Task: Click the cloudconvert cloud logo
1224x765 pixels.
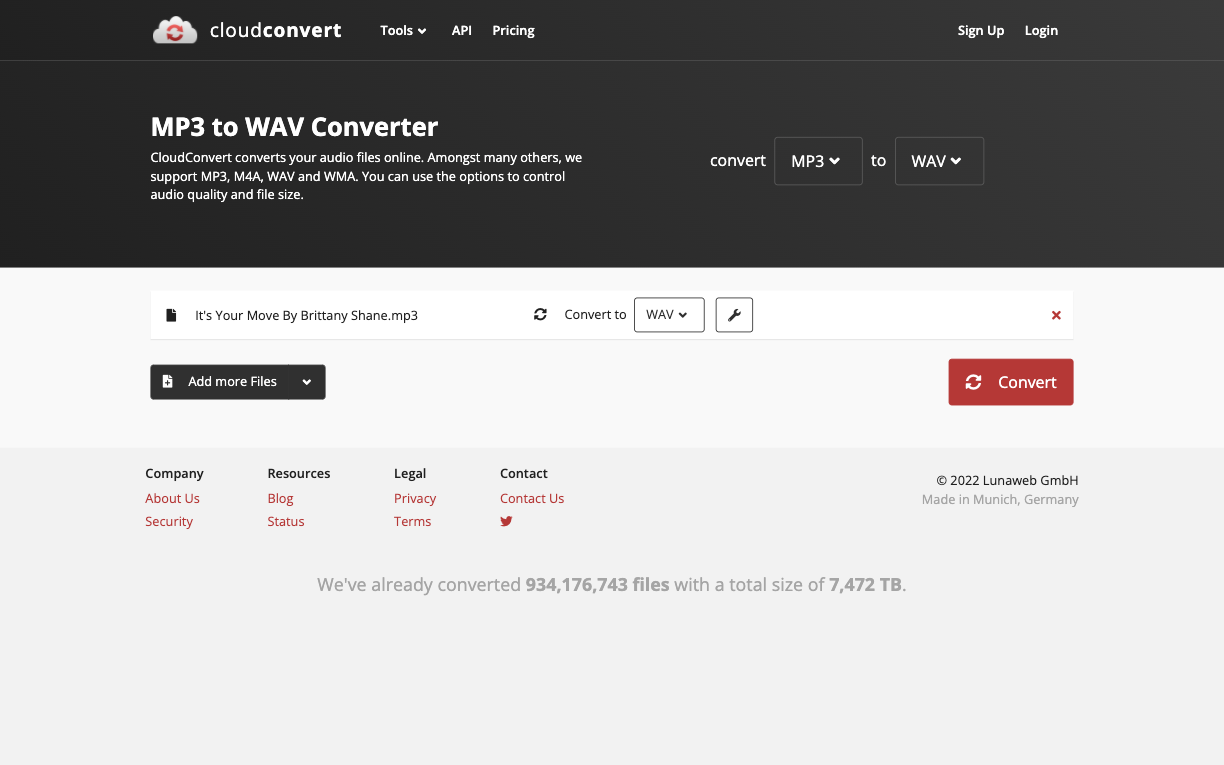Action: [x=175, y=30]
